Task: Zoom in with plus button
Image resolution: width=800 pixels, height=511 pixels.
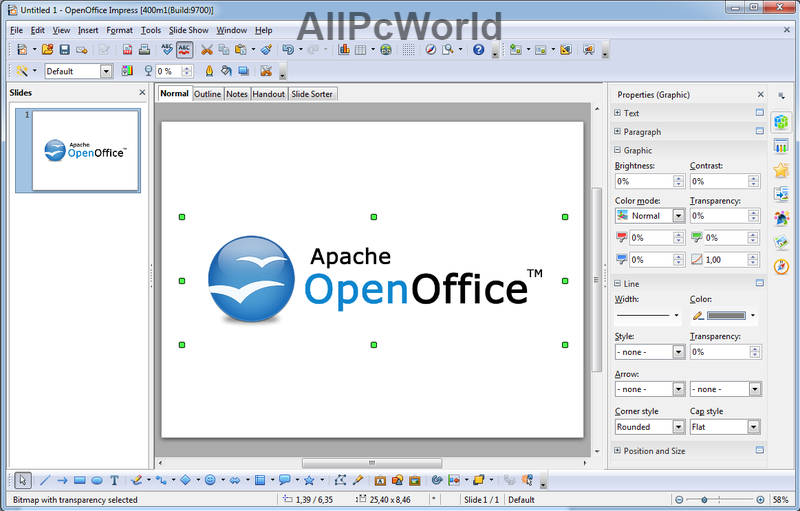Action: (x=760, y=500)
